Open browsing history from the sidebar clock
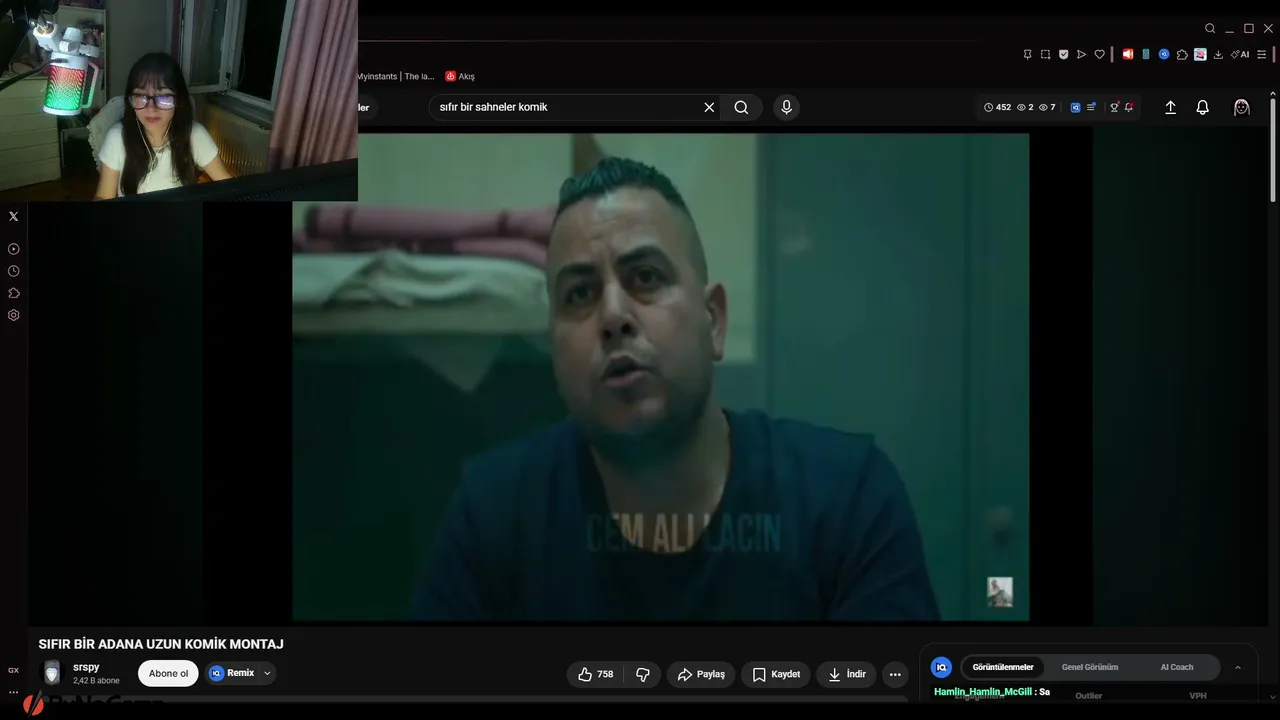The width and height of the screenshot is (1280, 720). [13, 271]
